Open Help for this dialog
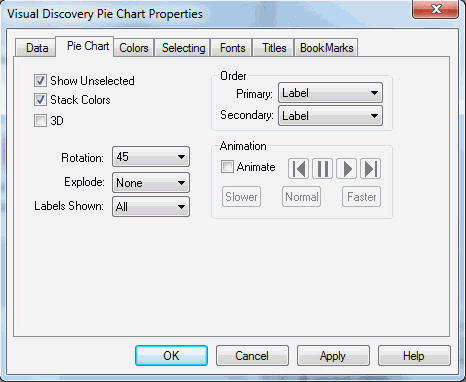This screenshot has width=466, height=382. [414, 356]
